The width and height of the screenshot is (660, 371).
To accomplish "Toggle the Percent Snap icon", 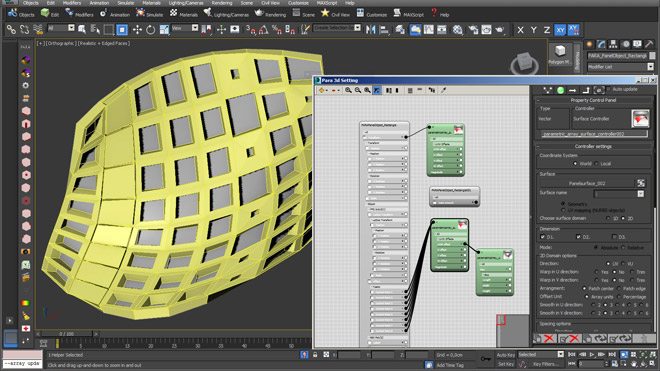I will tap(277, 29).
